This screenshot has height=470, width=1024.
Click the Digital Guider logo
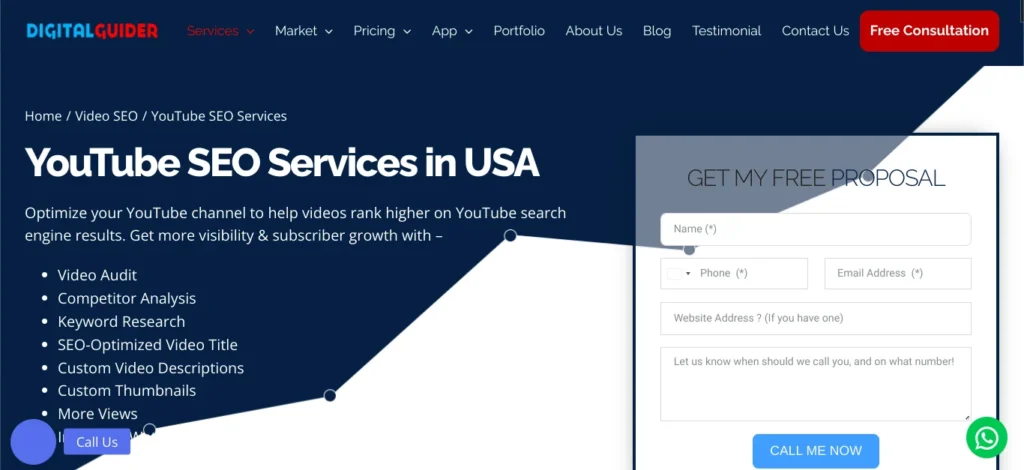92,31
